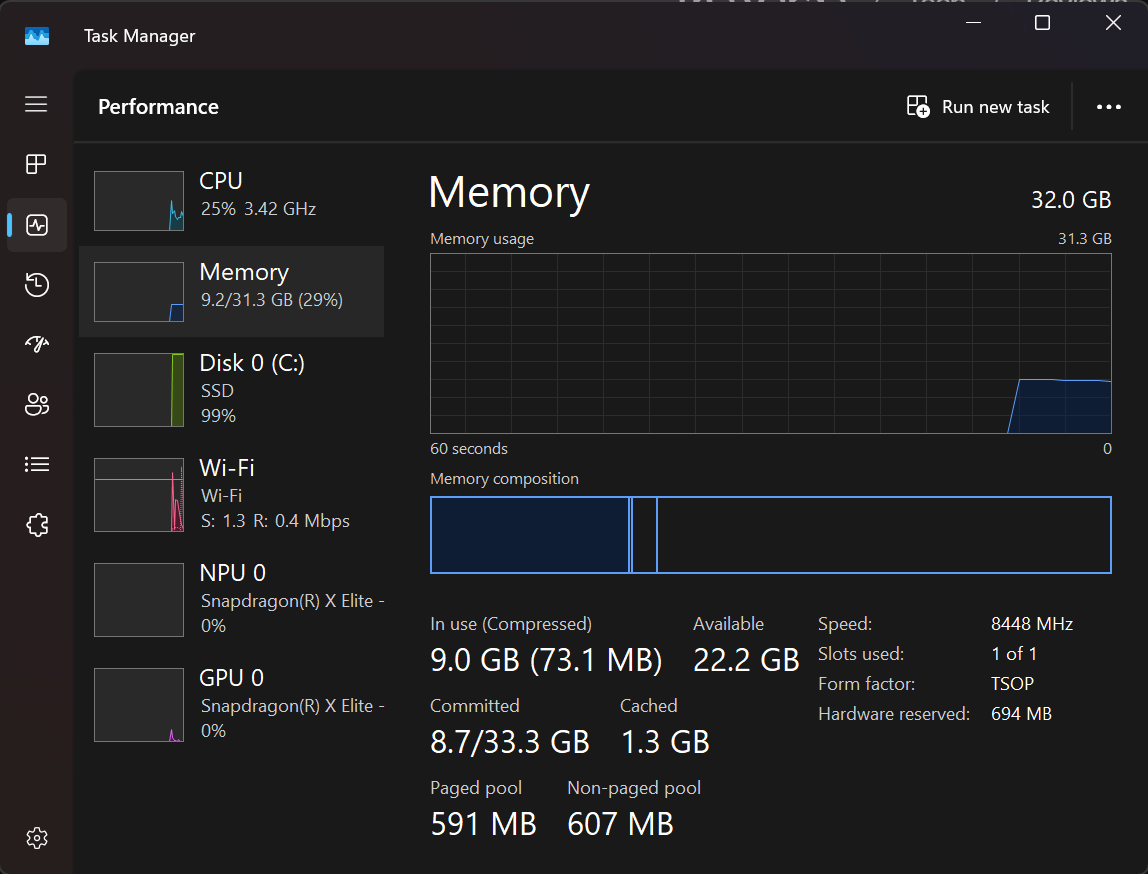The width and height of the screenshot is (1148, 874).
Task: Click the Memory composition label
Action: point(504,479)
